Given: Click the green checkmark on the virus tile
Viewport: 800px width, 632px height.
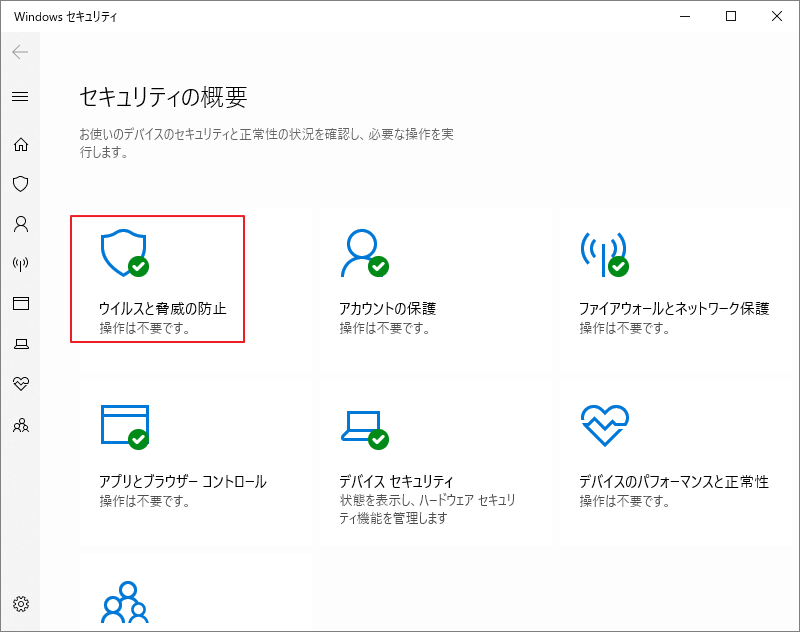Looking at the screenshot, I should [138, 265].
